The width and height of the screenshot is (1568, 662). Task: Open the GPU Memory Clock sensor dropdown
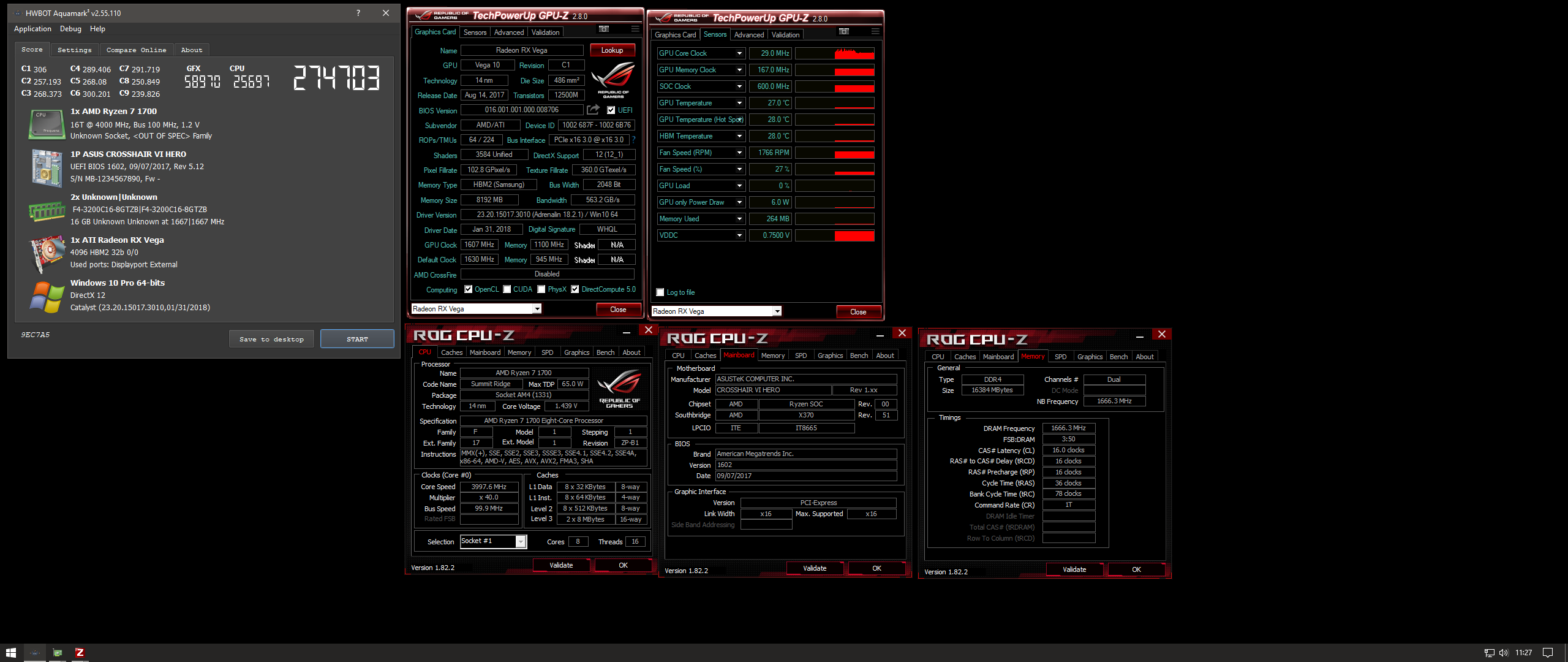[x=739, y=70]
